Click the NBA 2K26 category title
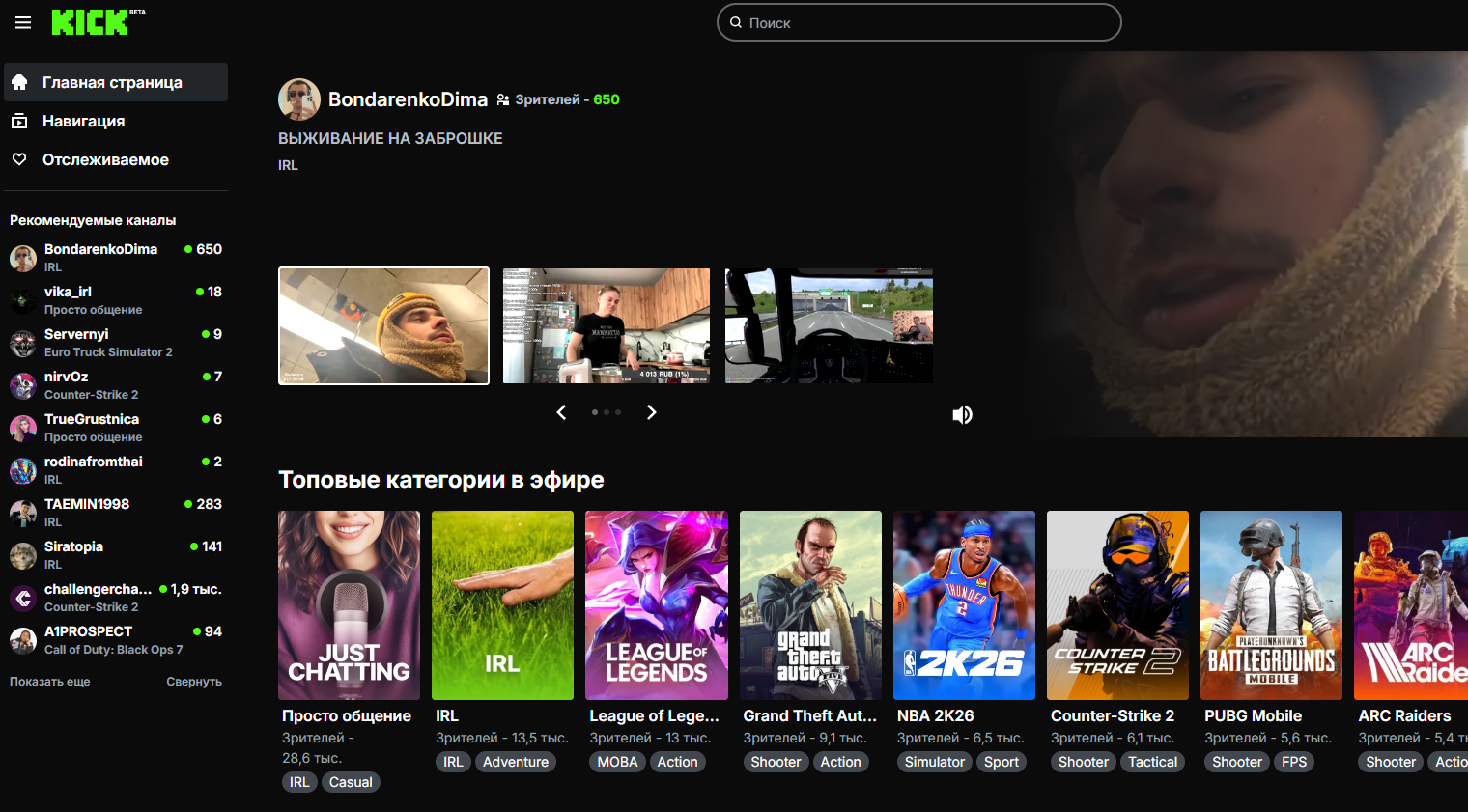This screenshot has width=1468, height=812. pyautogui.click(x=936, y=715)
